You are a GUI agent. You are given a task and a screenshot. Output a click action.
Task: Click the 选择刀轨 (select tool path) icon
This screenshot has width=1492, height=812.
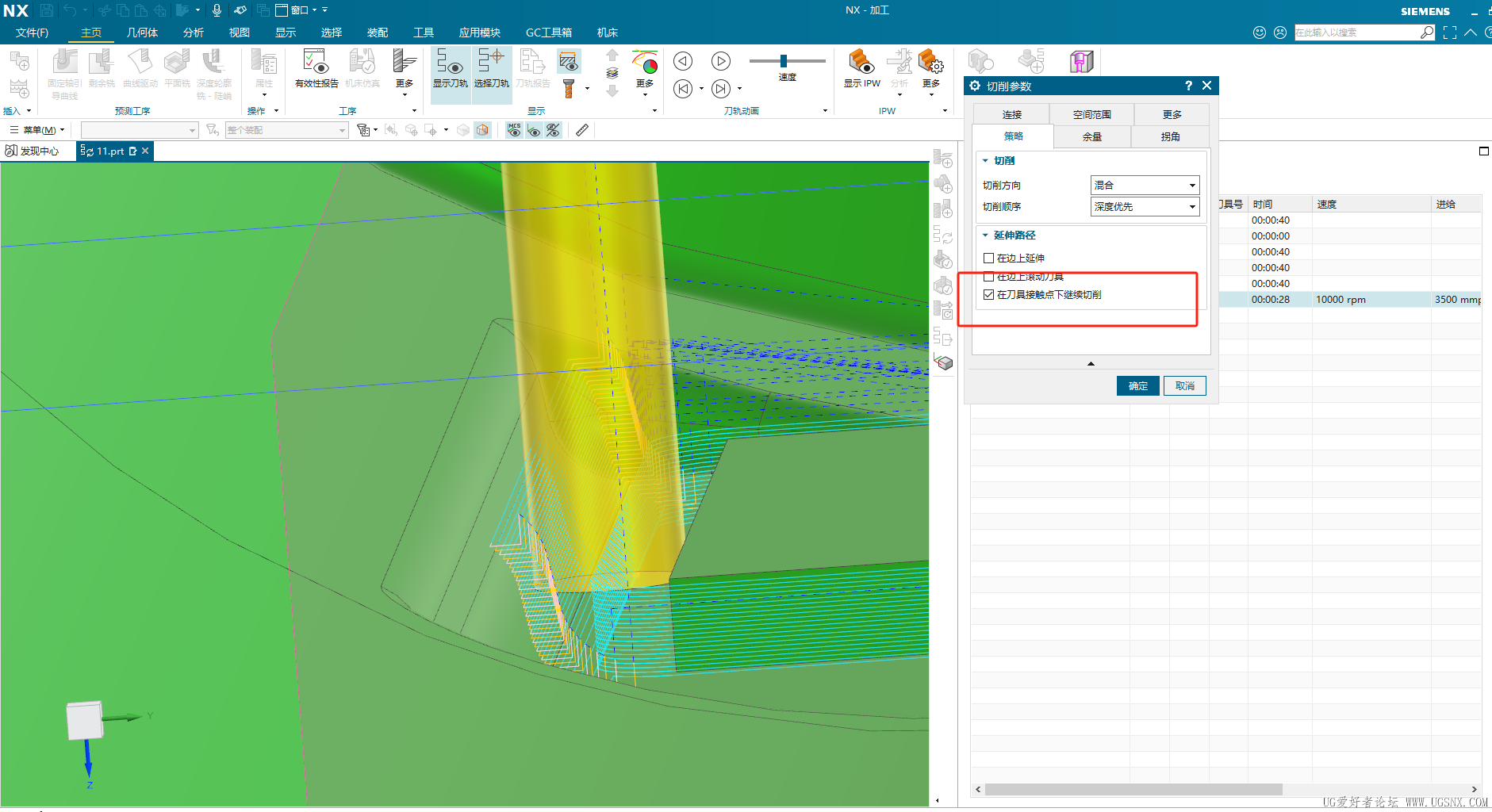tap(491, 63)
